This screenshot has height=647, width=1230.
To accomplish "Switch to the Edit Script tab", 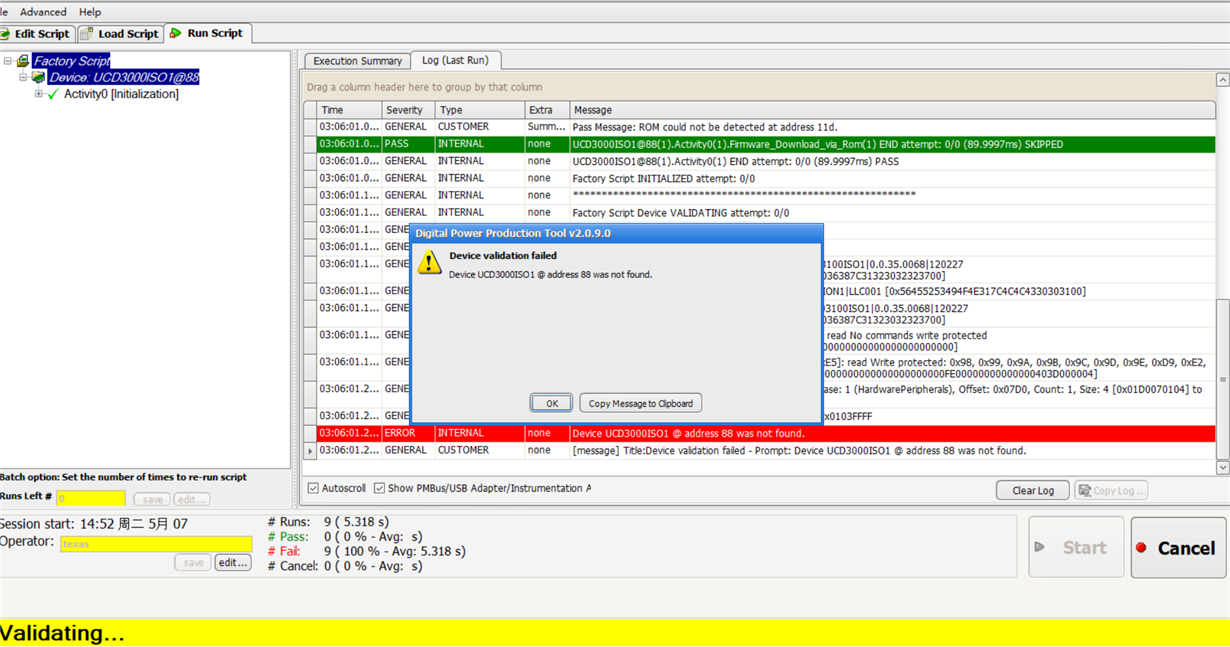I will (35, 33).
